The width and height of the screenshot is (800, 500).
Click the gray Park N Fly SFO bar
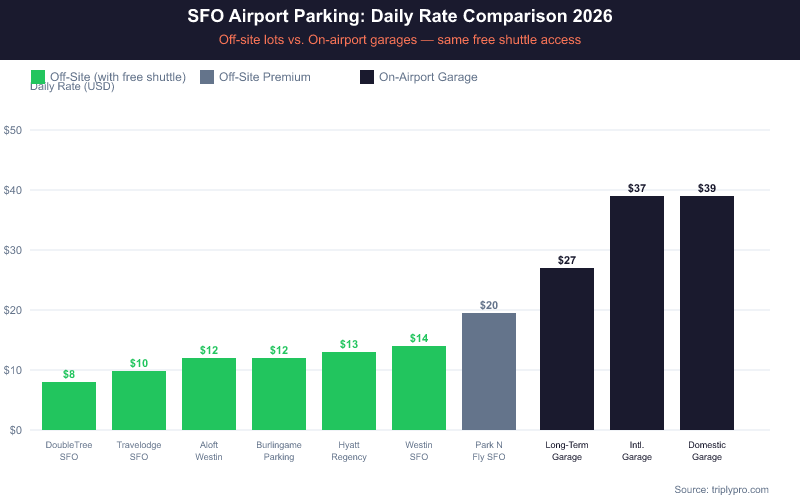coord(489,371)
